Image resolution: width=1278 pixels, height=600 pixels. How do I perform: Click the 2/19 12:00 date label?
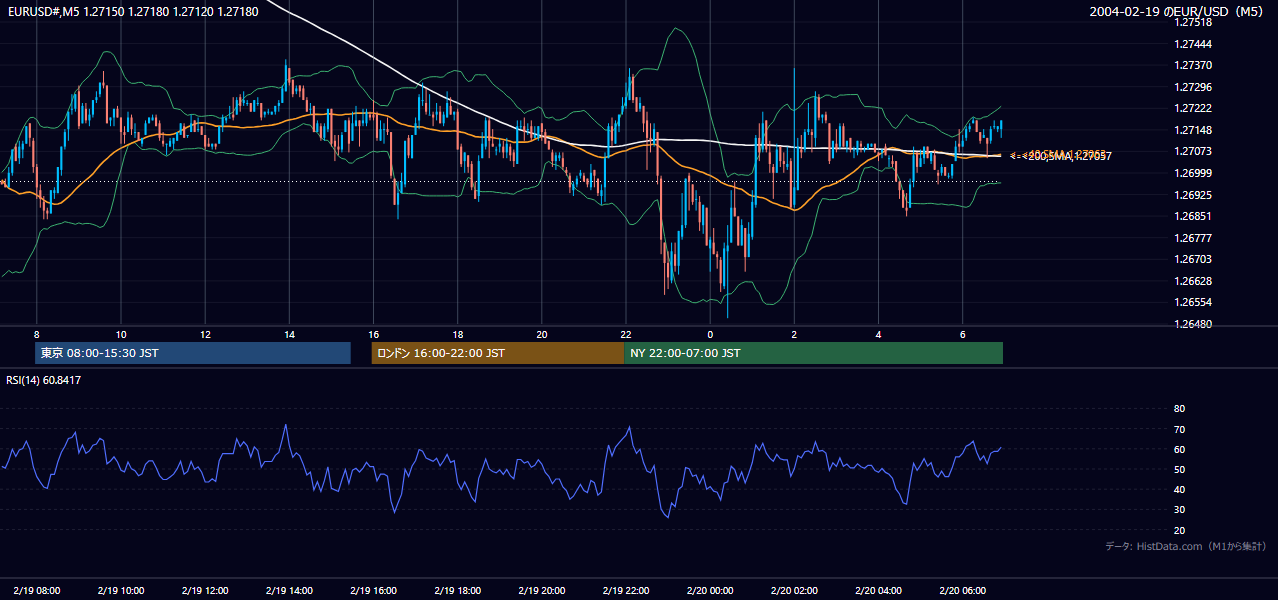pyautogui.click(x=204, y=591)
